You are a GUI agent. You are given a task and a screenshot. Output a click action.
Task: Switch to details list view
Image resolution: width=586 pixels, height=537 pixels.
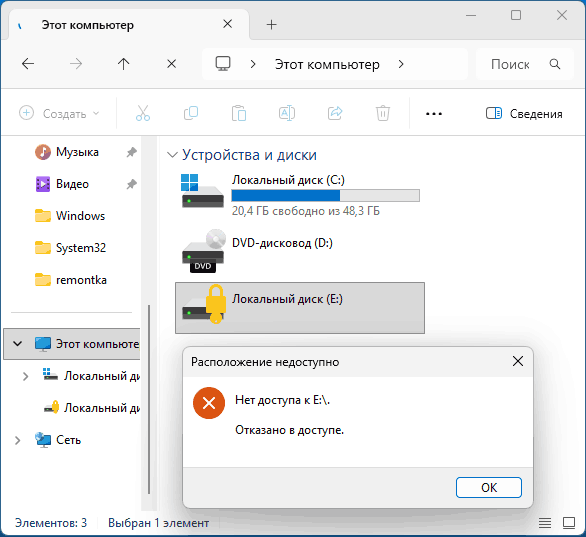[x=545, y=523]
